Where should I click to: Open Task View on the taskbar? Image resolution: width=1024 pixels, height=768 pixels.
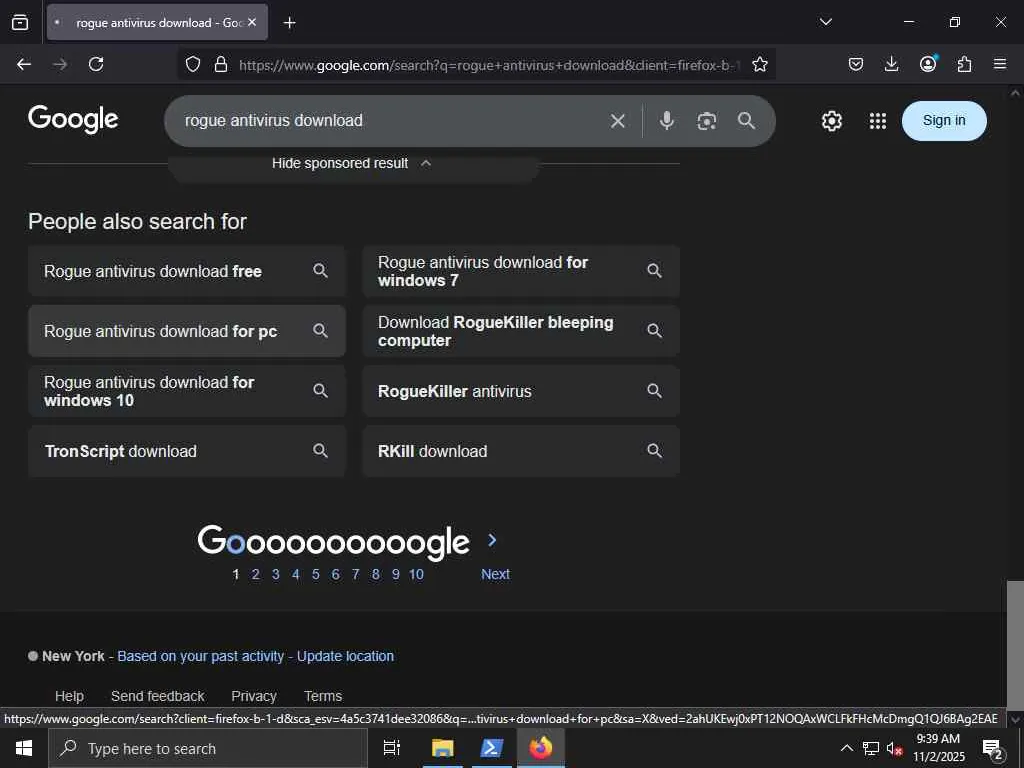392,748
